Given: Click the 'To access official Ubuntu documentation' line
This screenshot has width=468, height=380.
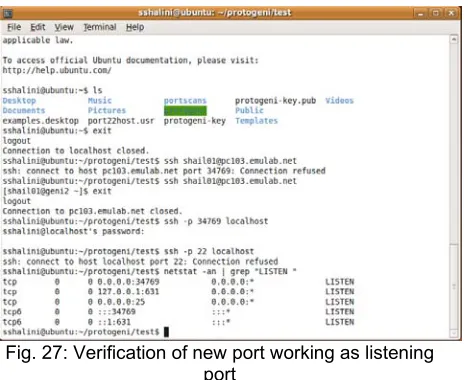Looking at the screenshot, I should 130,60.
